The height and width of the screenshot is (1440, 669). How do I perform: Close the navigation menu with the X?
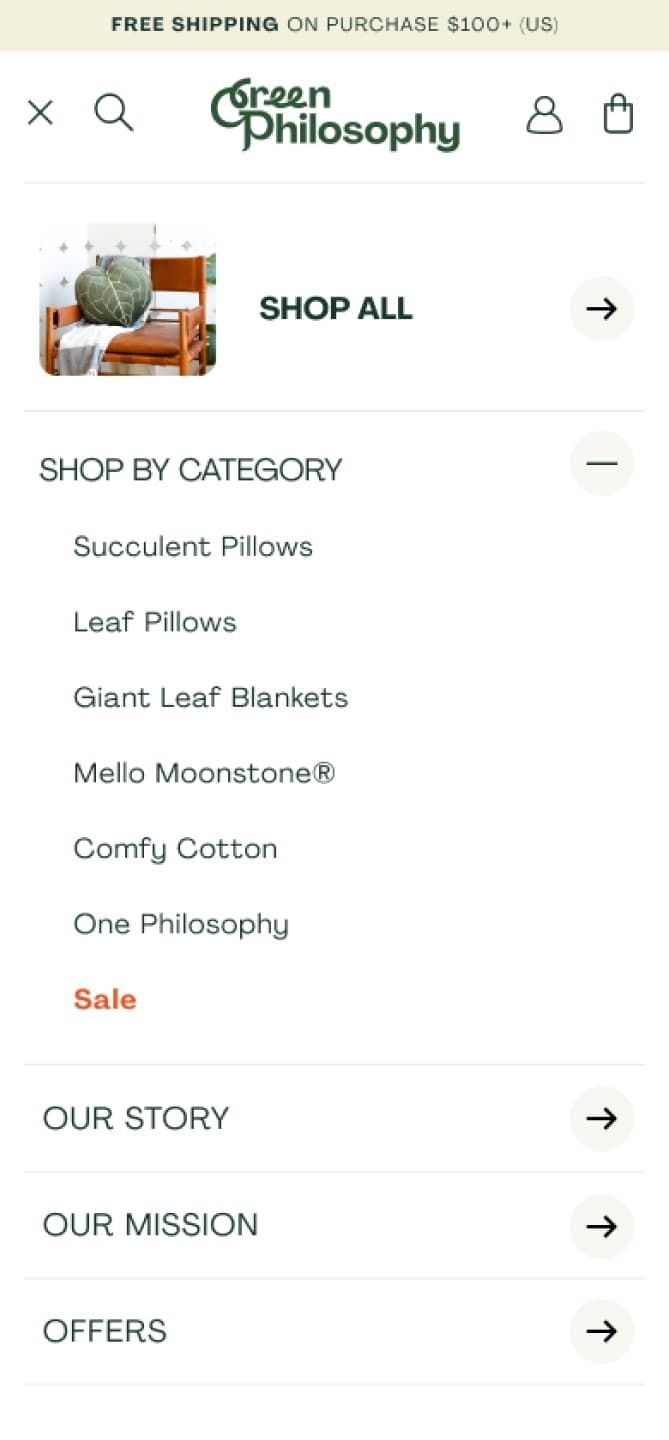point(40,112)
